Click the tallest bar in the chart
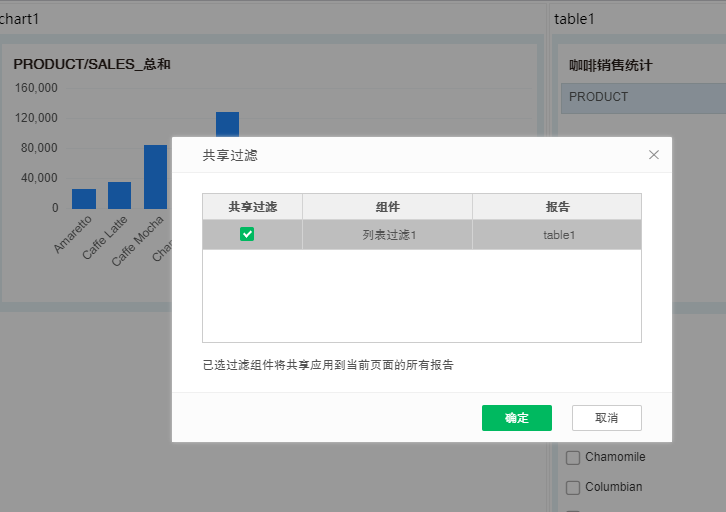This screenshot has width=726, height=512. coord(227,124)
